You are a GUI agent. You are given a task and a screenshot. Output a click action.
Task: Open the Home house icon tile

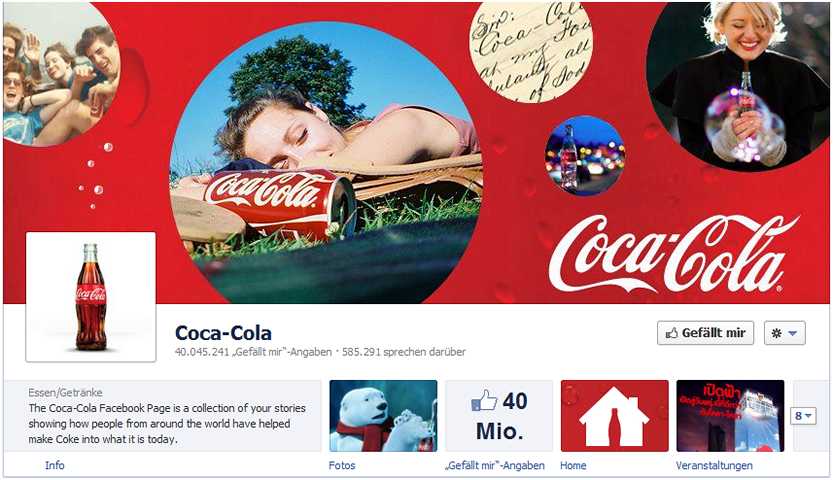(615, 416)
